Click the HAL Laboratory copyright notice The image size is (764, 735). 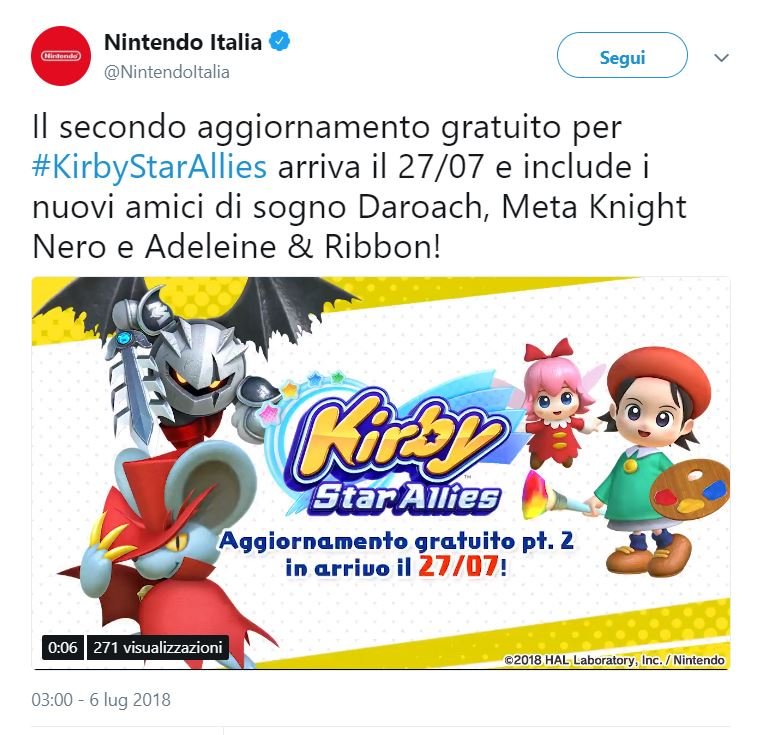pyautogui.click(x=614, y=660)
